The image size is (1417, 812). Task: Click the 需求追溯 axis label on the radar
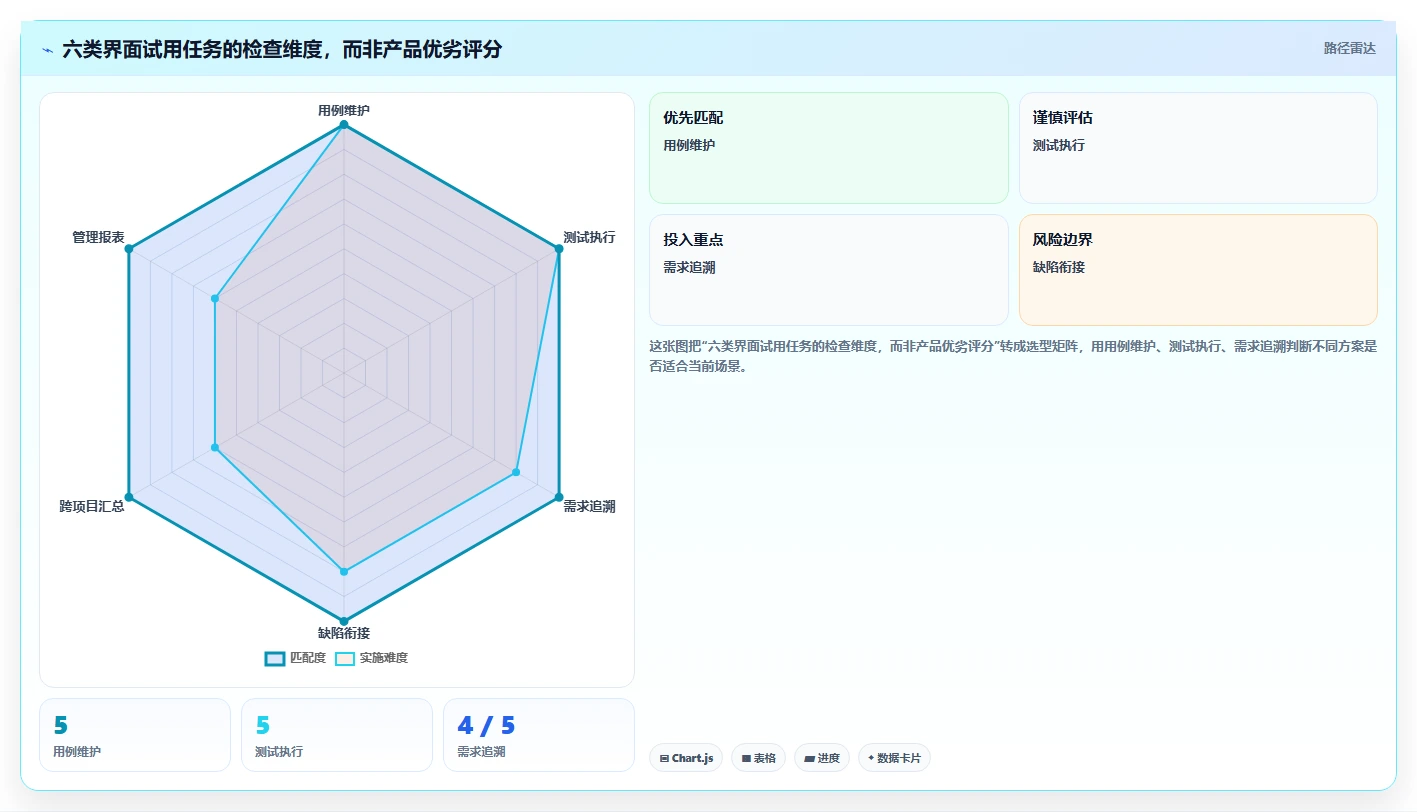point(589,506)
